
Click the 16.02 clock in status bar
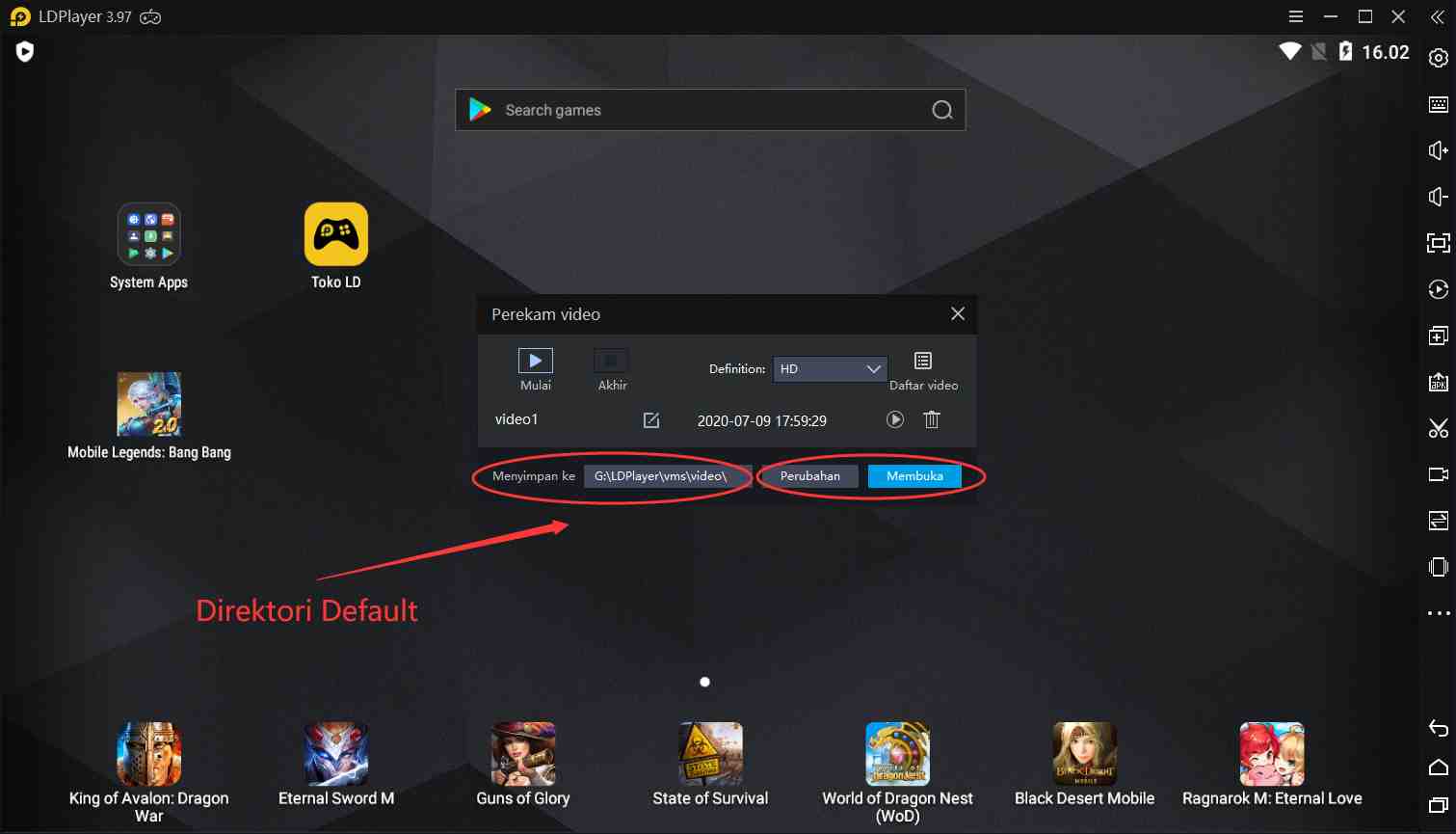tap(1386, 52)
